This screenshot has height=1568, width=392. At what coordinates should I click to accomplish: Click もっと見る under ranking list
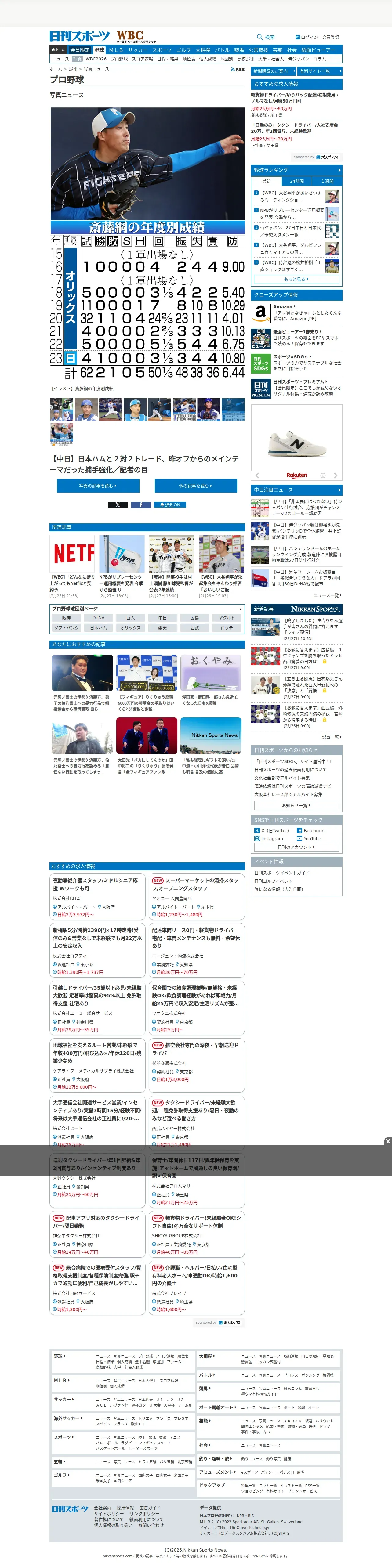coord(296,280)
